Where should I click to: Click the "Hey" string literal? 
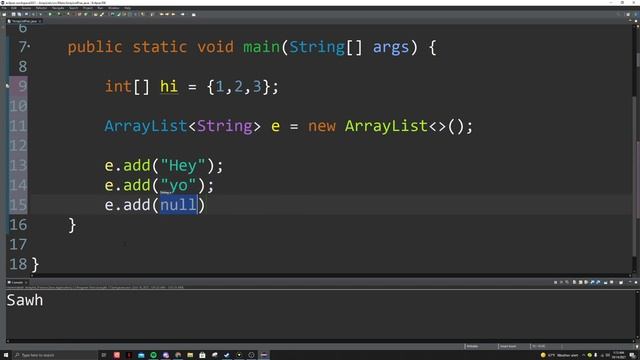183,166
